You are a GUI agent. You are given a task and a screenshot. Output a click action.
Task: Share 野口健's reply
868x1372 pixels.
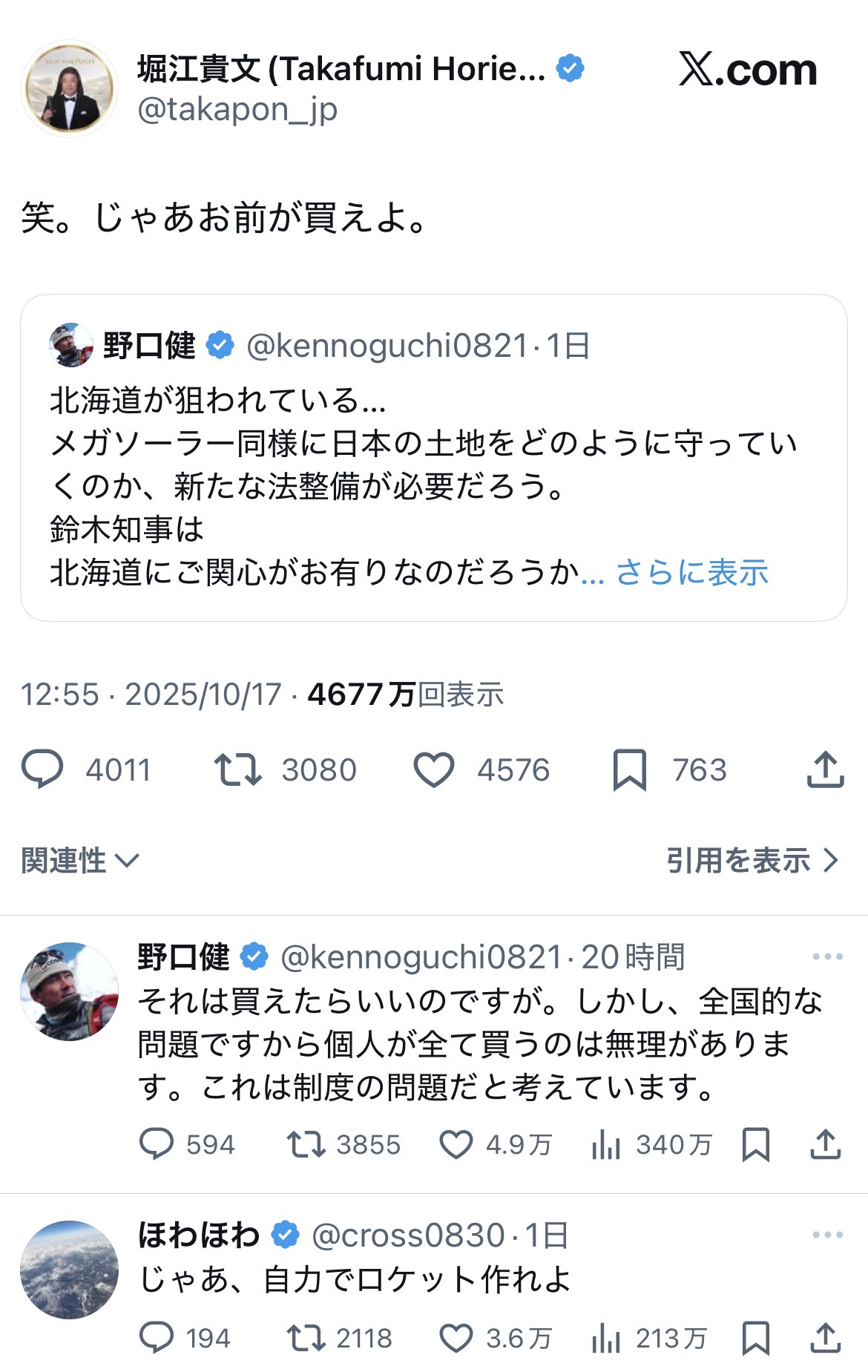(825, 1144)
